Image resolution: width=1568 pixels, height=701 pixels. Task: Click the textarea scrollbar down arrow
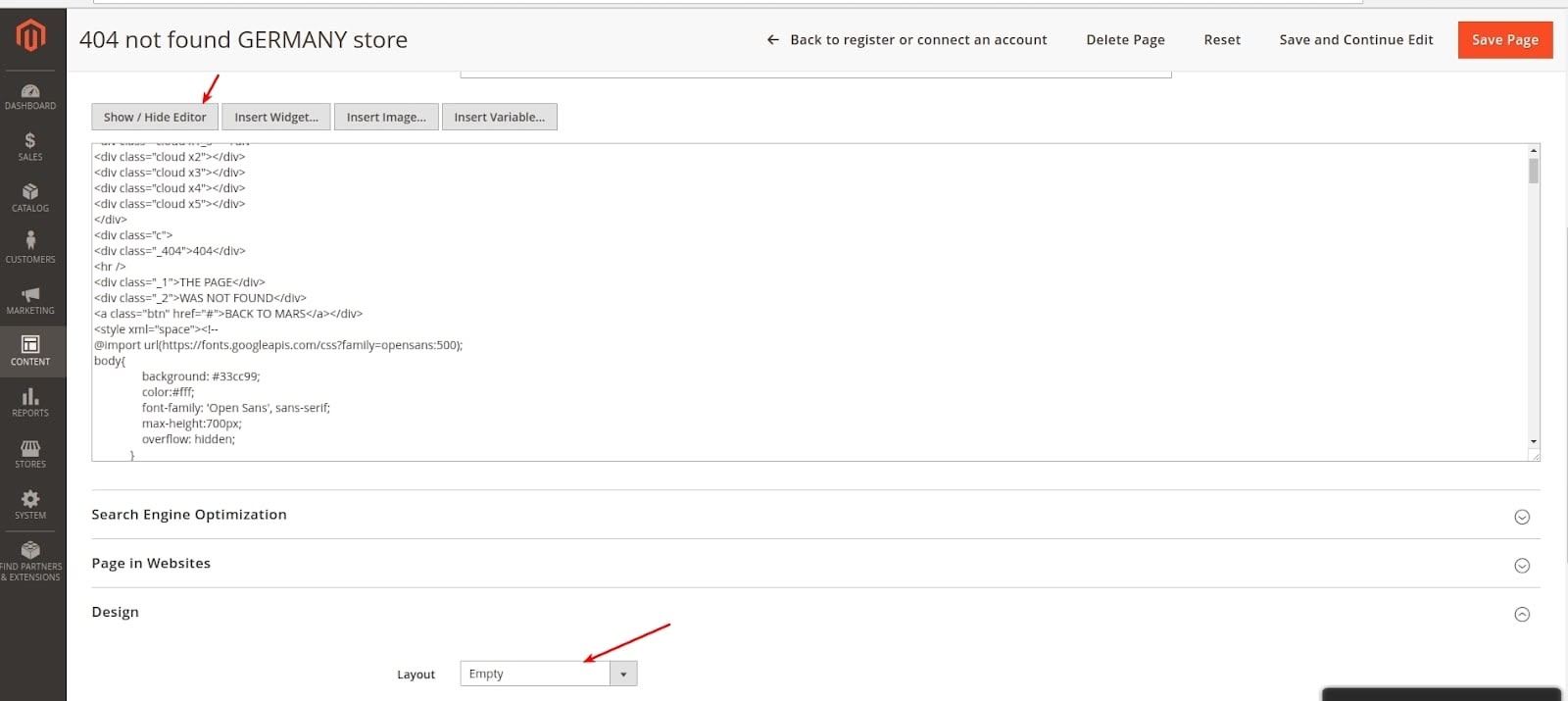[1534, 442]
